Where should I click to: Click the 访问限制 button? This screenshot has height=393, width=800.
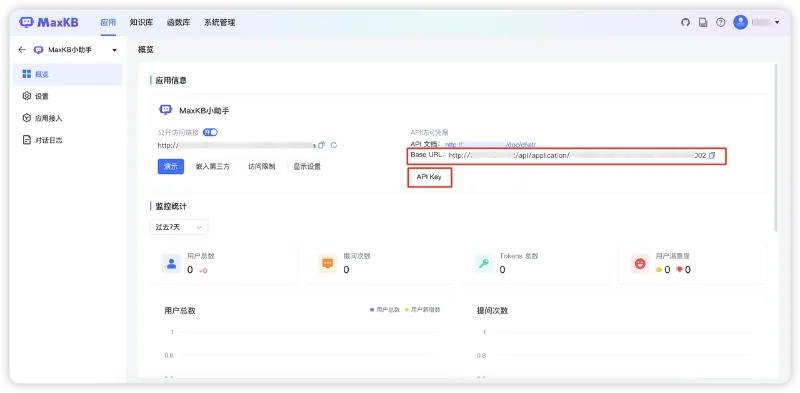[262, 166]
